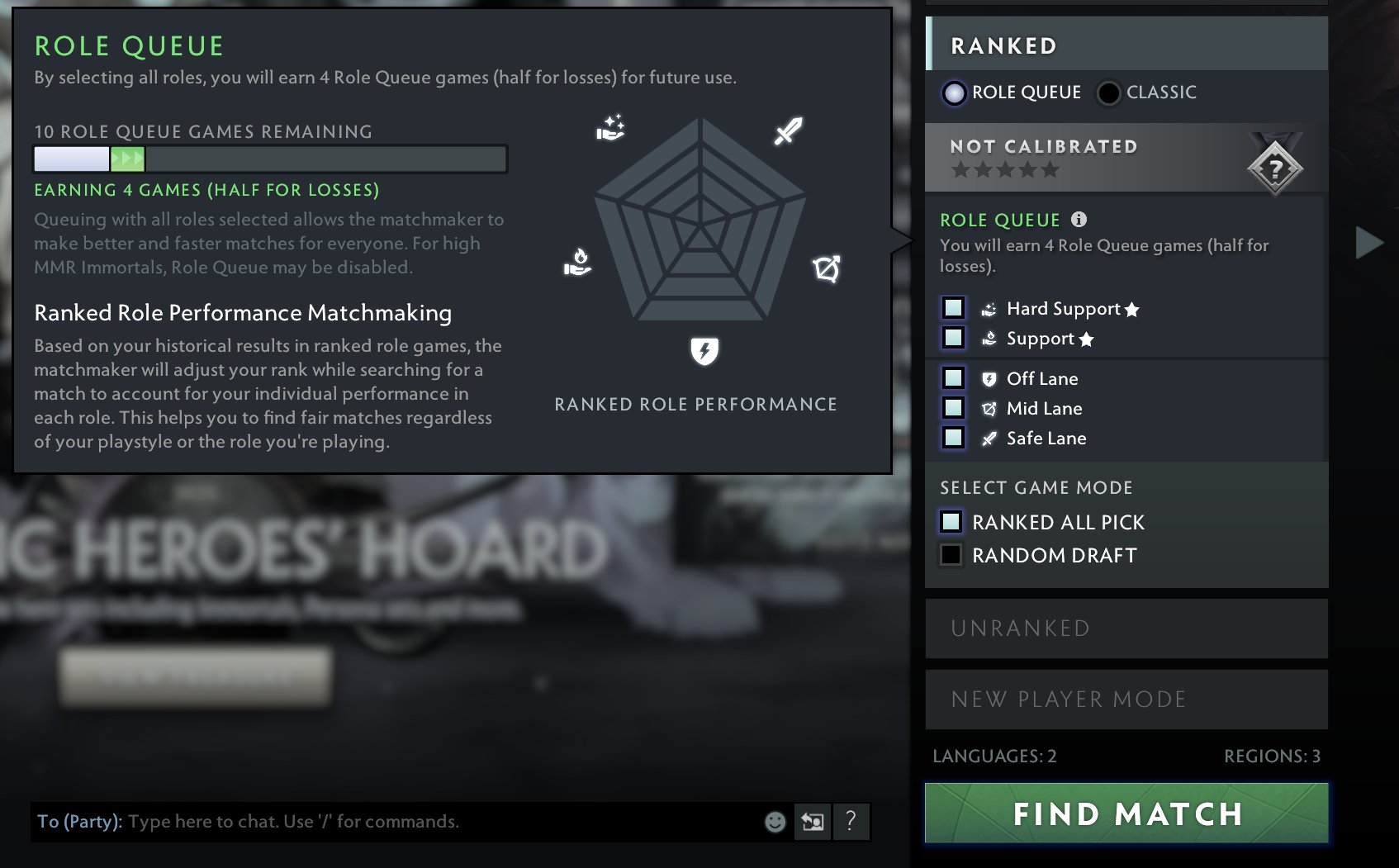Click the Not Calibrated rank medal
Viewport: 1399px width, 868px height.
coord(1275,164)
